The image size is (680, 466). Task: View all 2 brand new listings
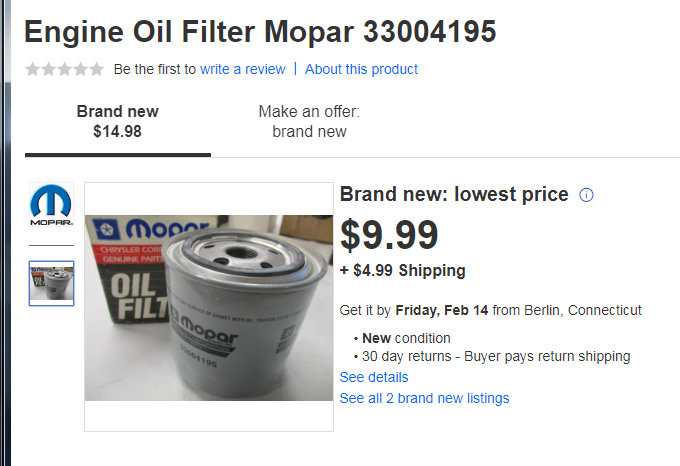[424, 398]
